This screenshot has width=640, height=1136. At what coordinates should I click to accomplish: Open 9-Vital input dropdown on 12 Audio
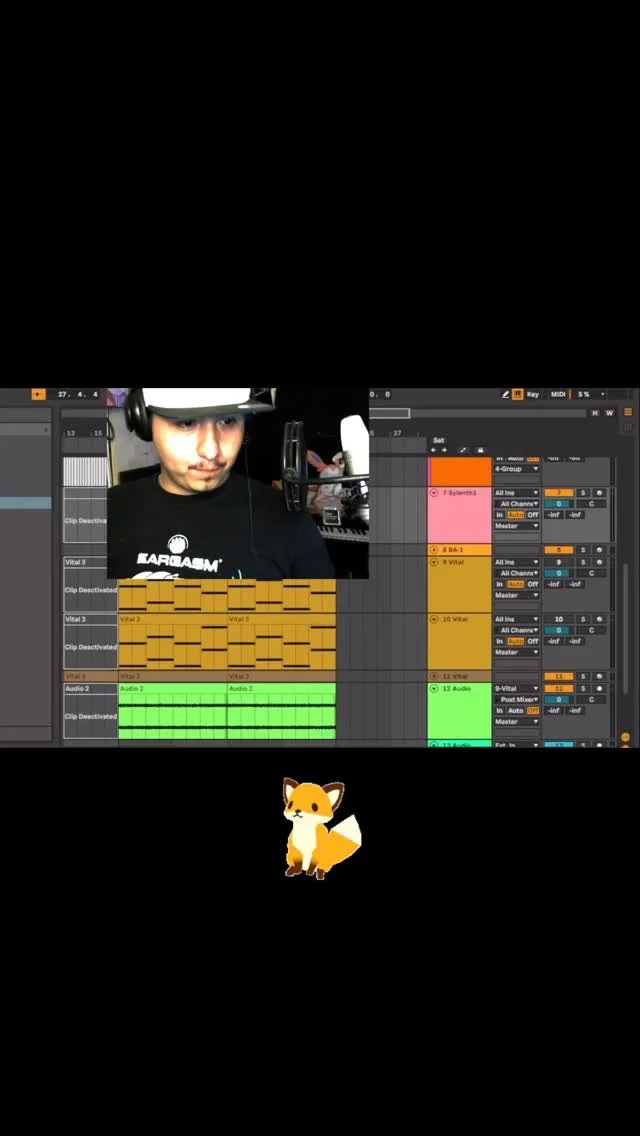(x=517, y=688)
